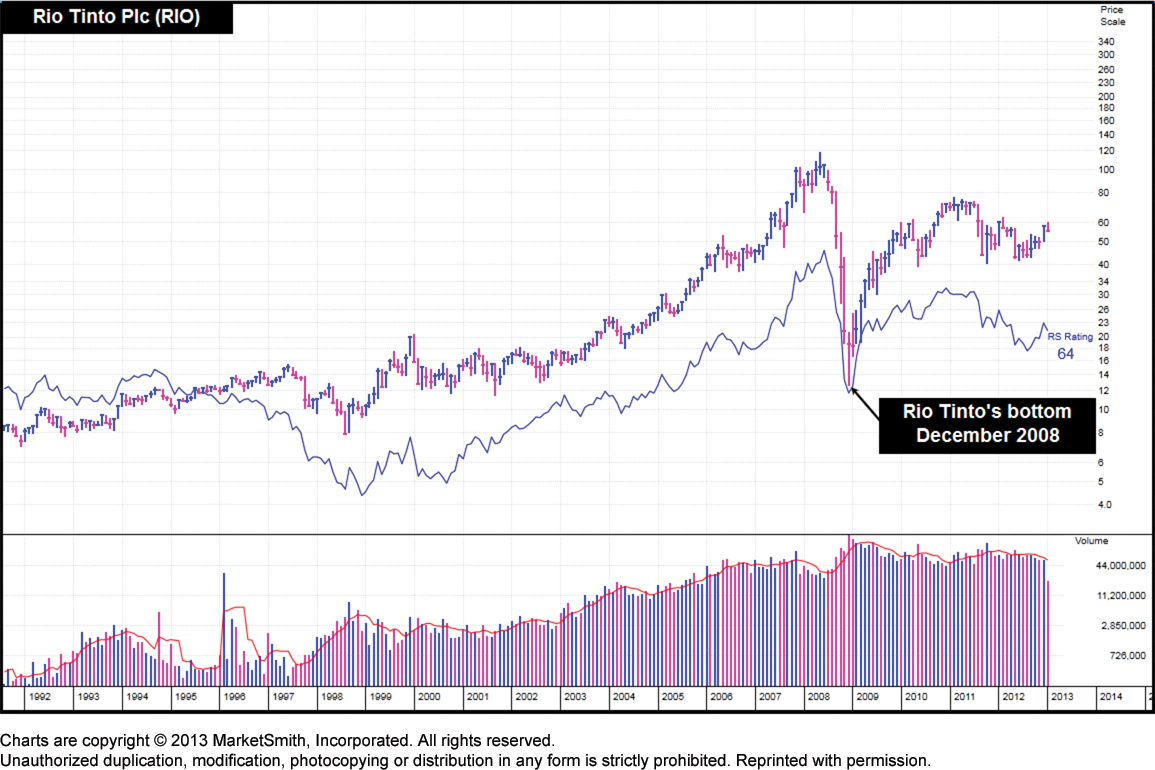
Task: Click the Rio Tinto Plc (RIO) chart title
Action: tap(116, 17)
